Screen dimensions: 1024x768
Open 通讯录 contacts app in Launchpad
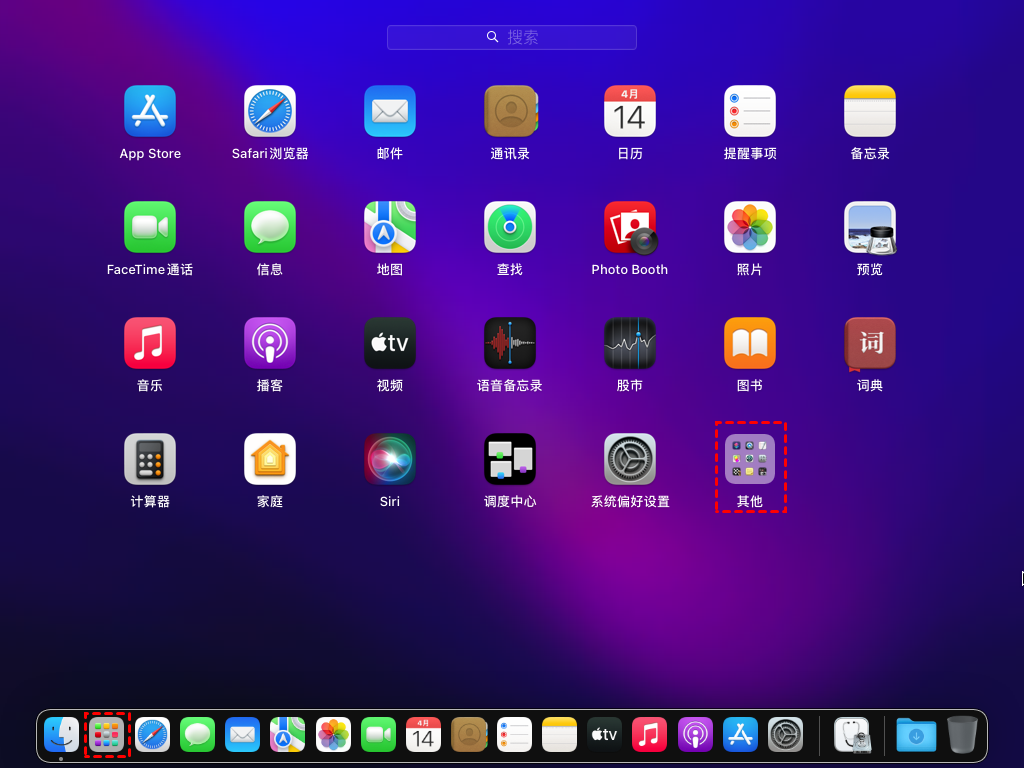pyautogui.click(x=510, y=111)
